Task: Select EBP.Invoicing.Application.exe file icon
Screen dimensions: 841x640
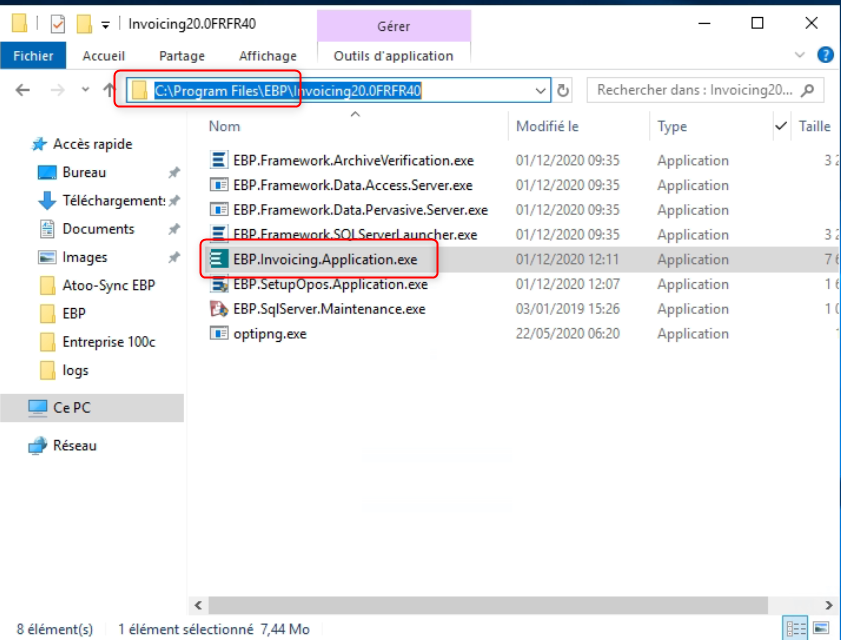Action: 218,259
